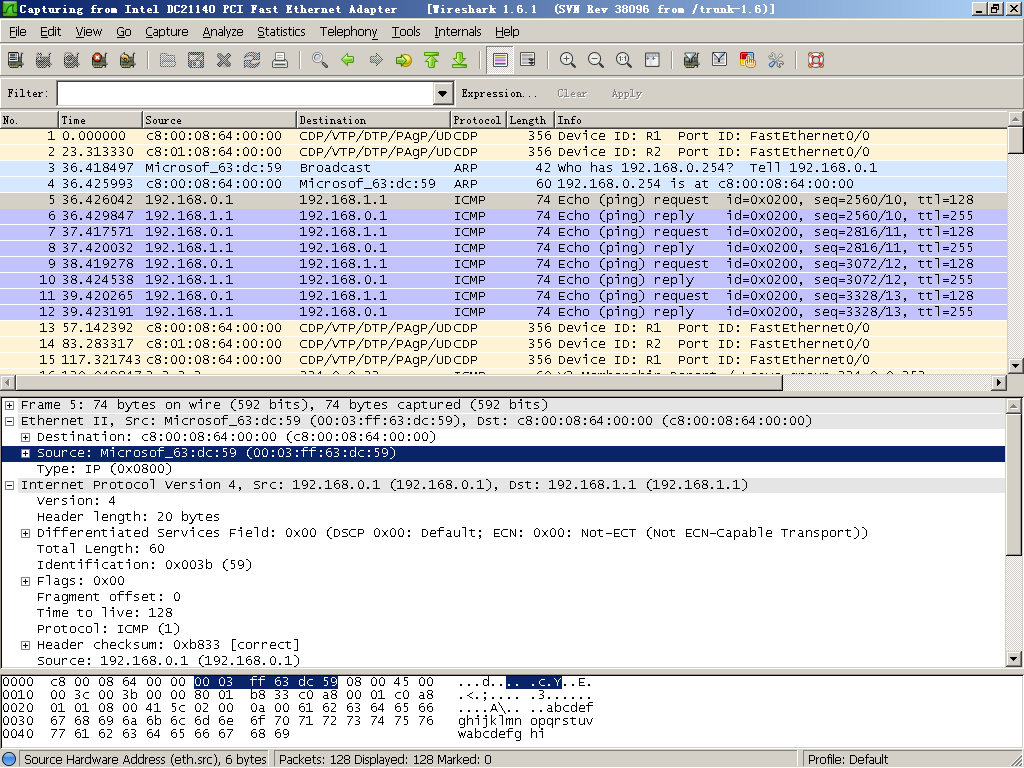Edit the coloring rules
Screen dimensions: 1024x768
click(748, 61)
